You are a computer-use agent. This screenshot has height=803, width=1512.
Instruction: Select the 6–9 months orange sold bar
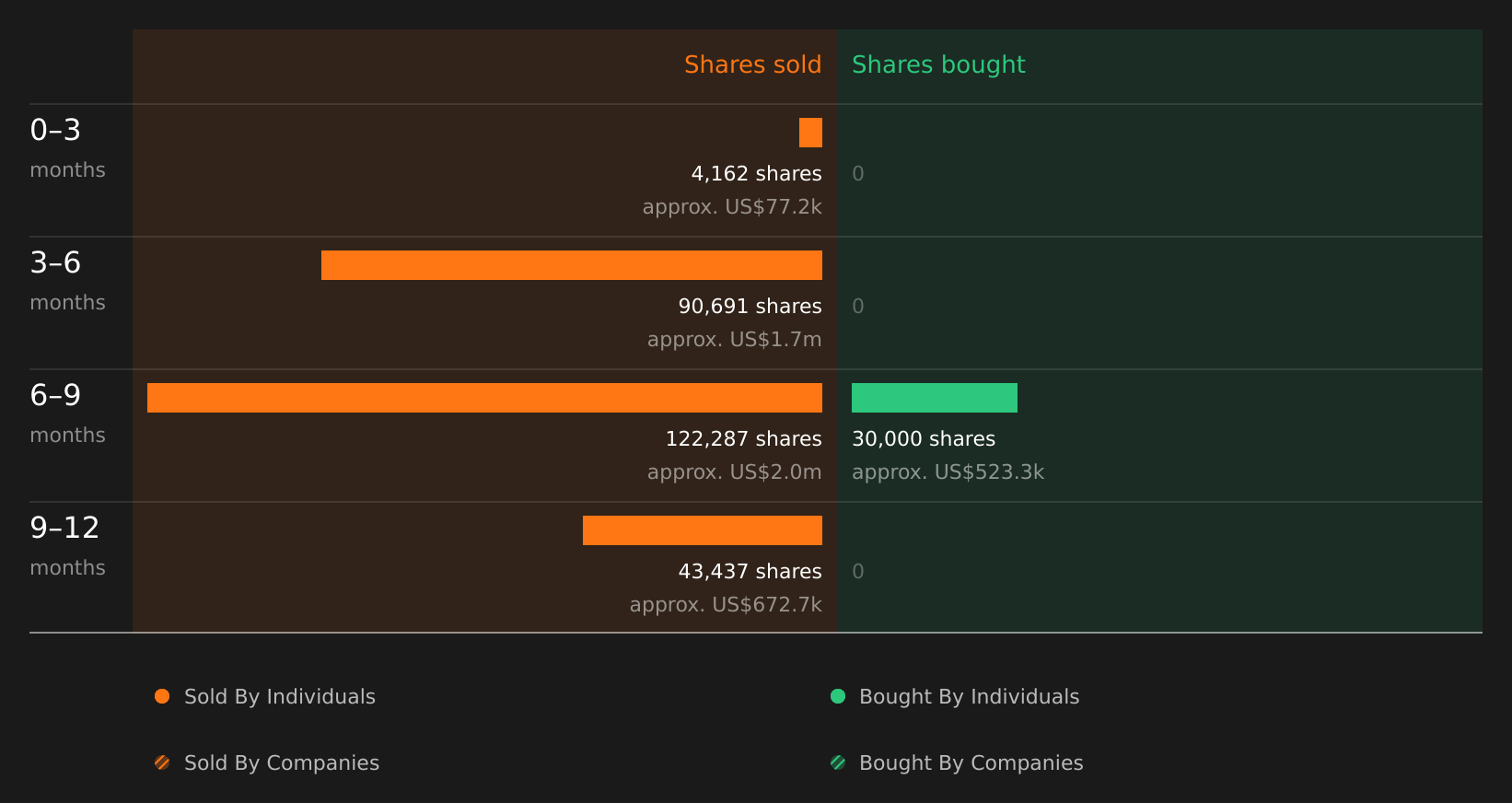pyautogui.click(x=484, y=398)
